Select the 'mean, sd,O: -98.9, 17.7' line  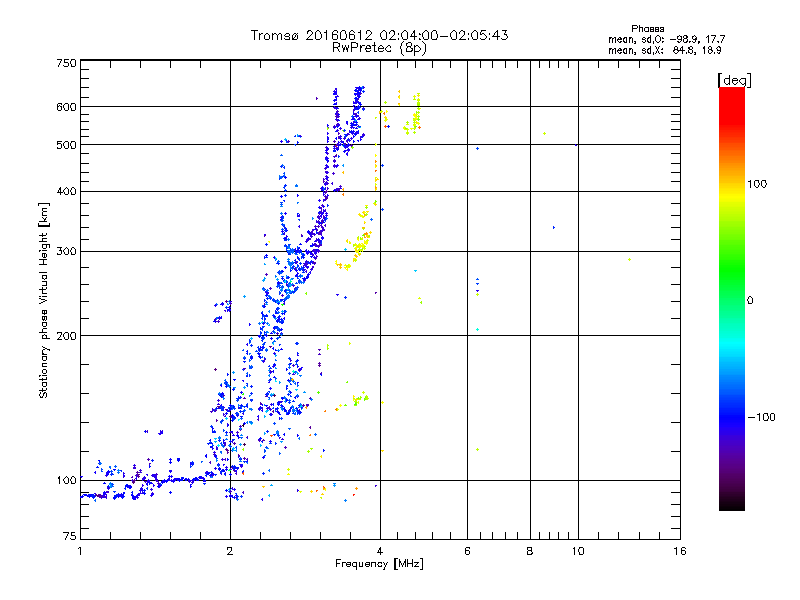point(666,39)
